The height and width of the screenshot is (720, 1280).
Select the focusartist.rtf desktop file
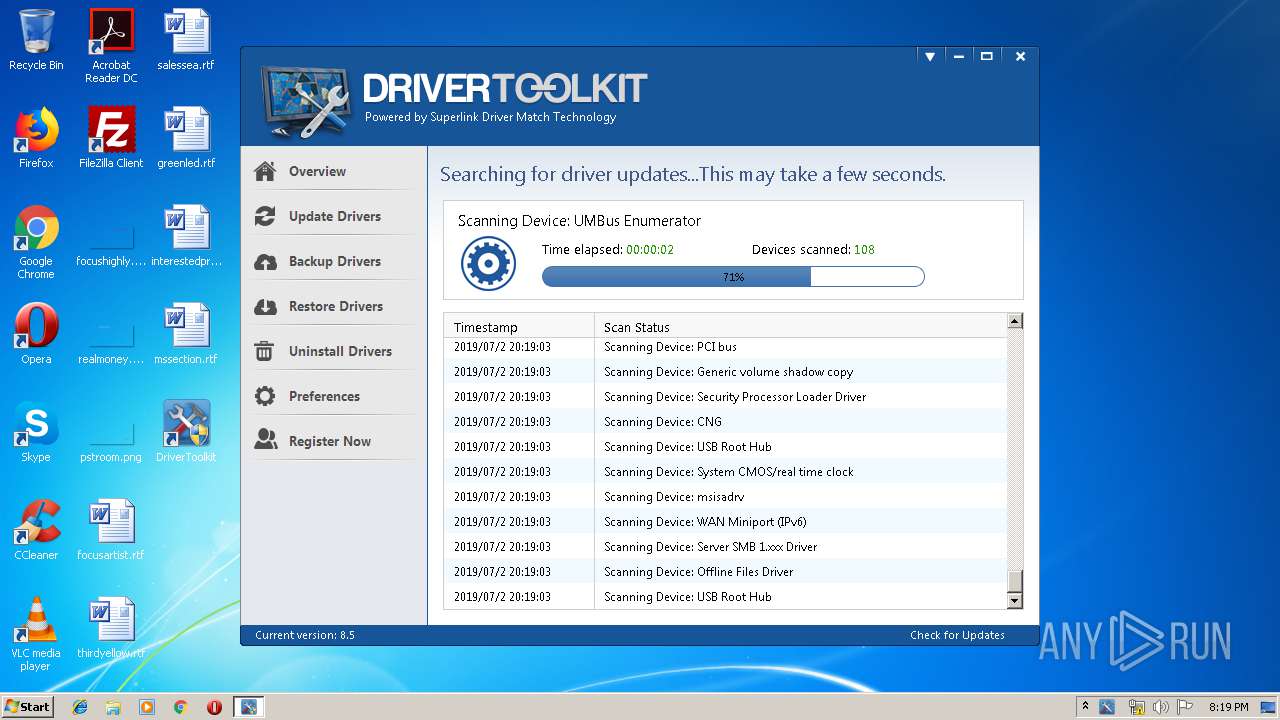point(111,530)
